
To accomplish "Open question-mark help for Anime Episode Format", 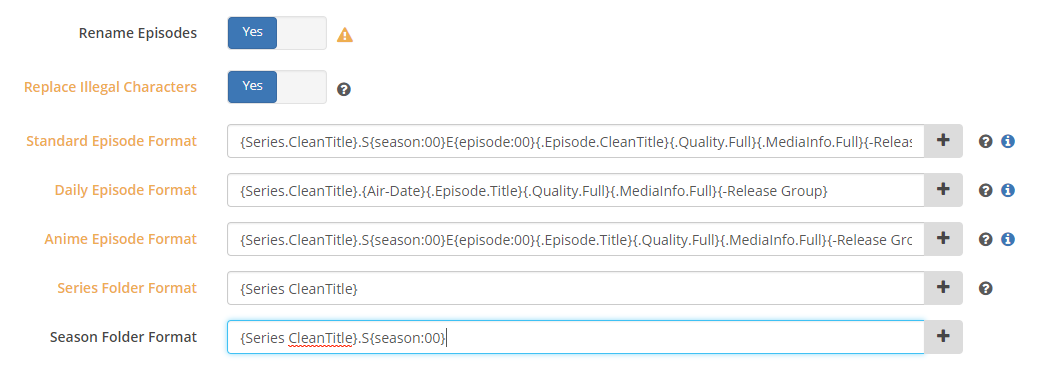I will pyautogui.click(x=986, y=239).
